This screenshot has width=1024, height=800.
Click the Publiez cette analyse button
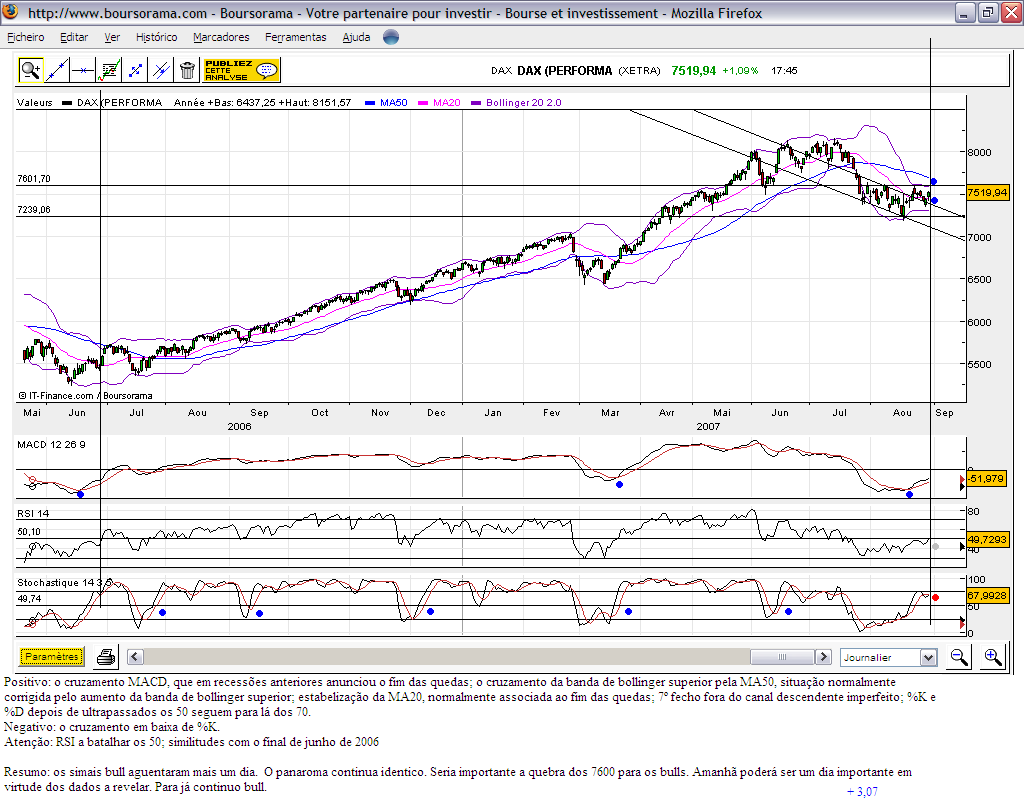241,70
